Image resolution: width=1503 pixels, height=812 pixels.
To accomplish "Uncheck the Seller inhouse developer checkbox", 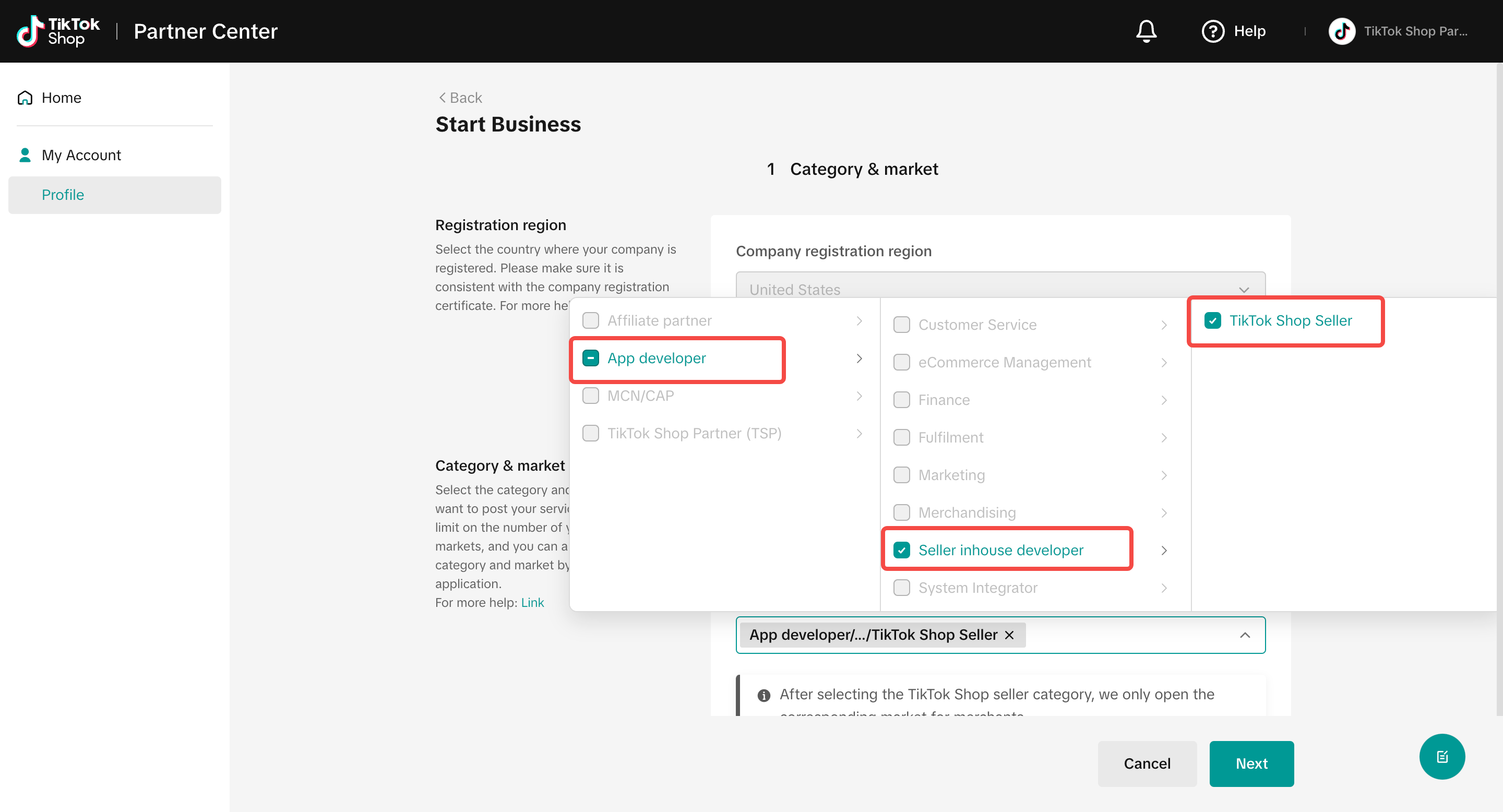I will [x=901, y=550].
